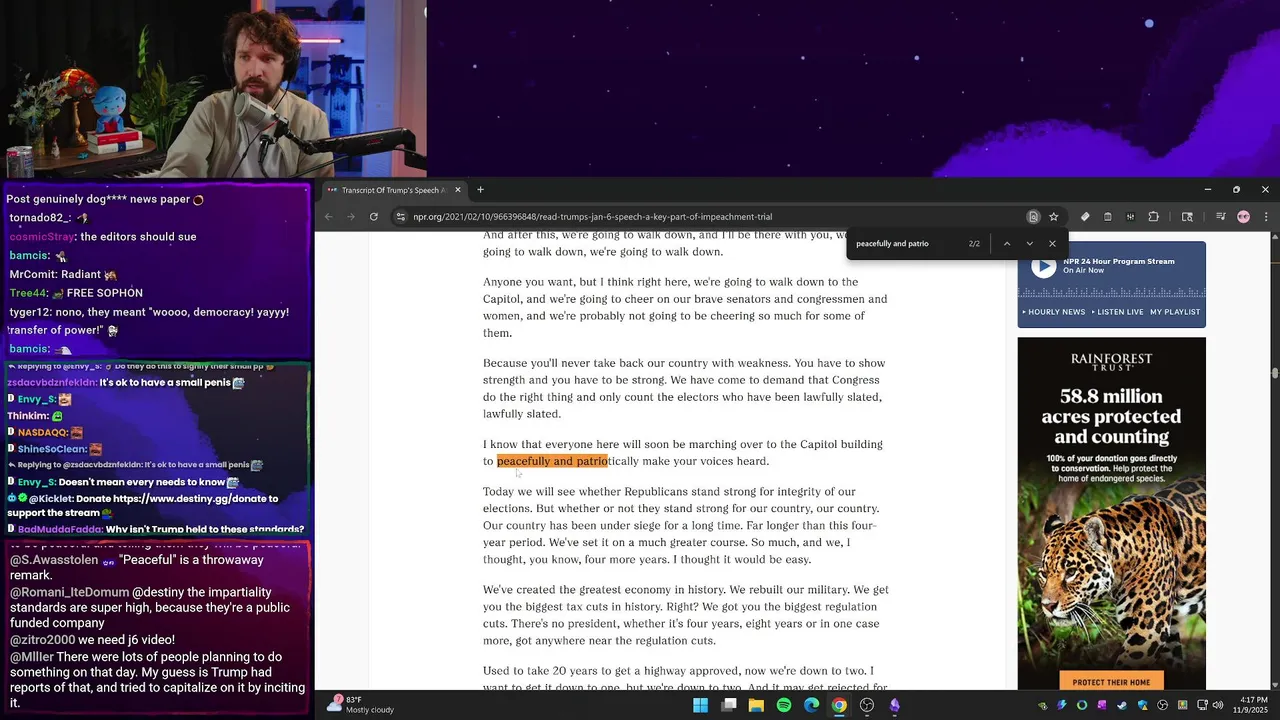
Task: Jump to next find result
Action: click(x=1029, y=244)
